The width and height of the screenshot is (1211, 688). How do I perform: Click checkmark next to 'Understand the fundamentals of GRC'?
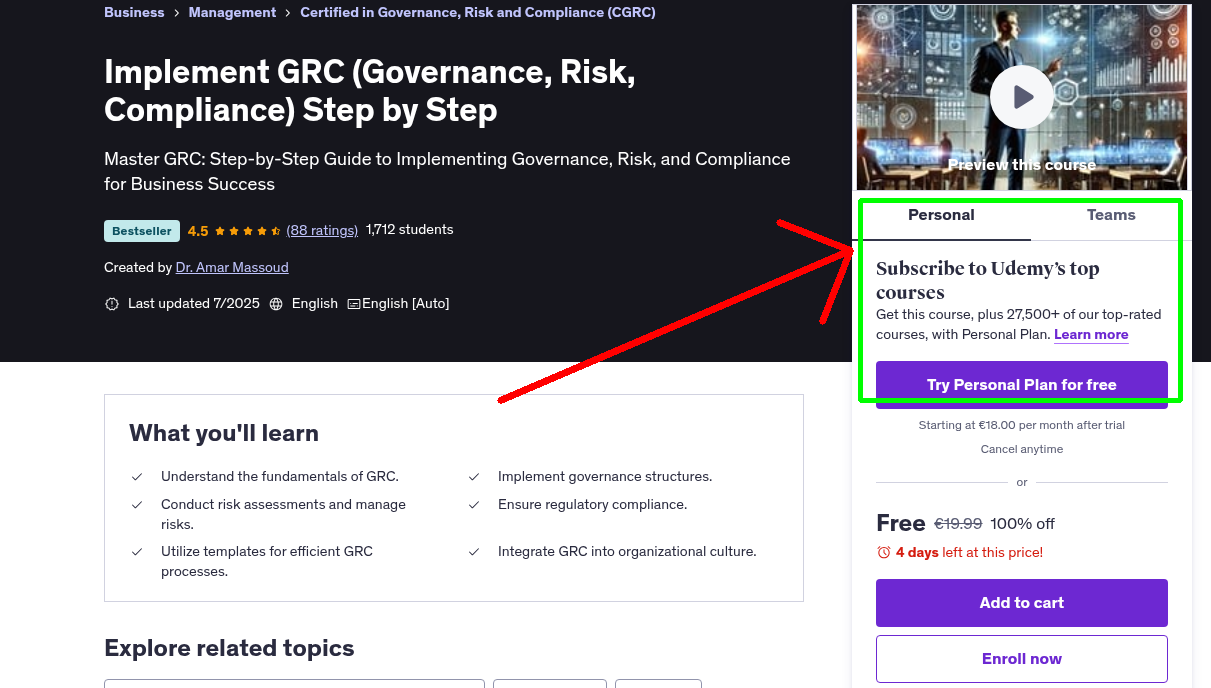(137, 477)
